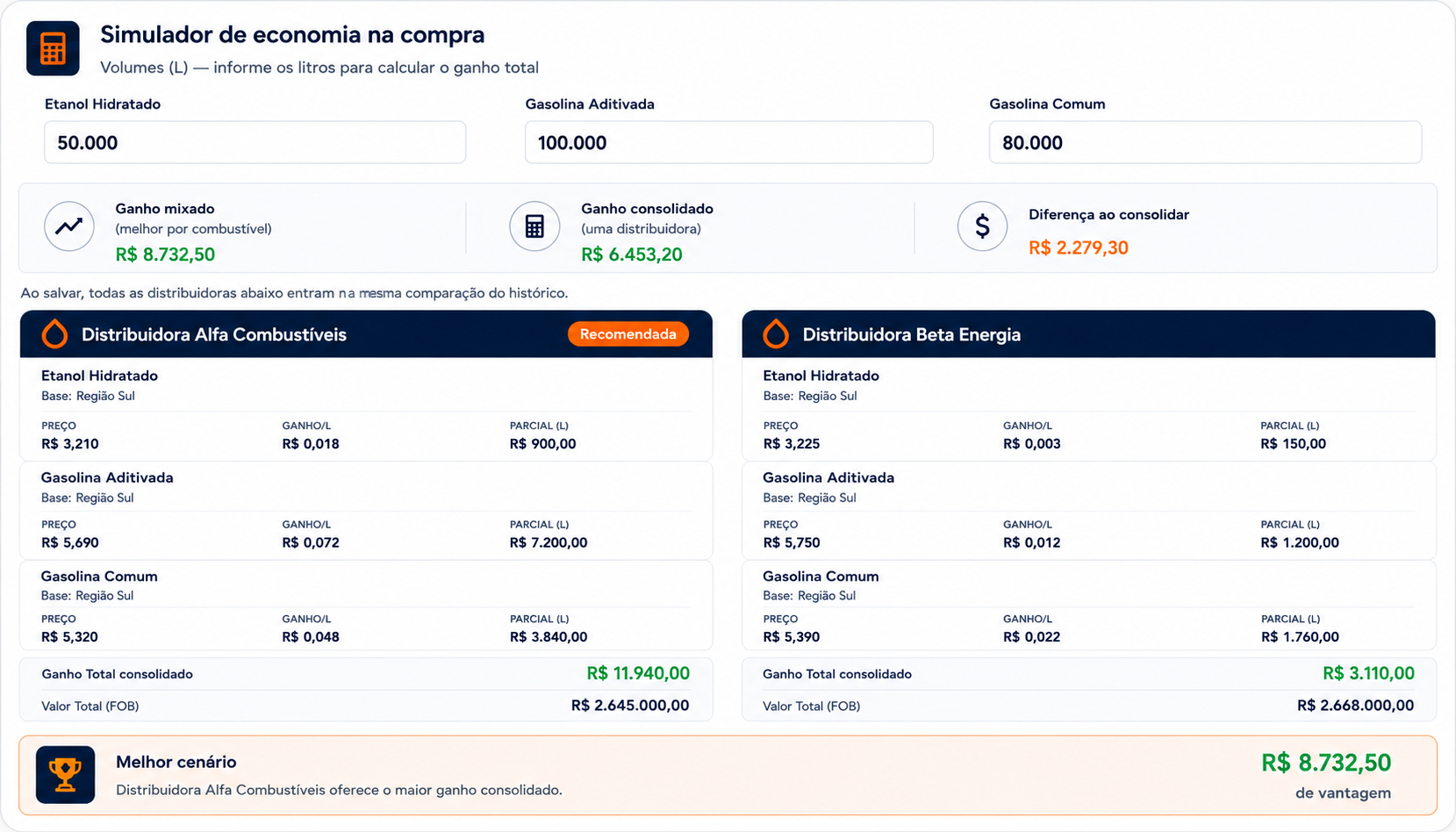Click Beta total gain R$ 3.110,00
The height and width of the screenshot is (832, 1456).
click(1369, 673)
